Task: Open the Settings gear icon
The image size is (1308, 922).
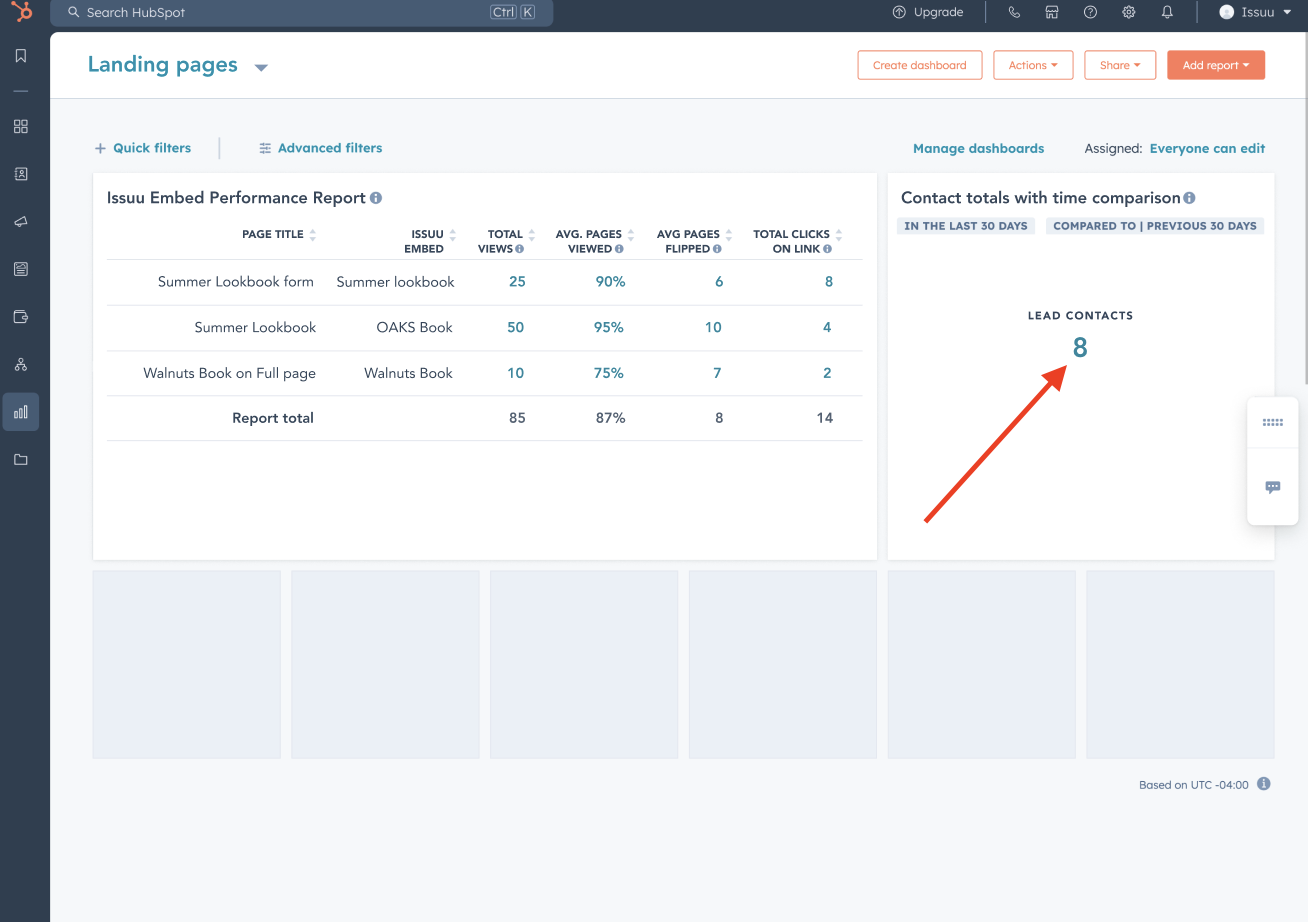Action: 1129,12
